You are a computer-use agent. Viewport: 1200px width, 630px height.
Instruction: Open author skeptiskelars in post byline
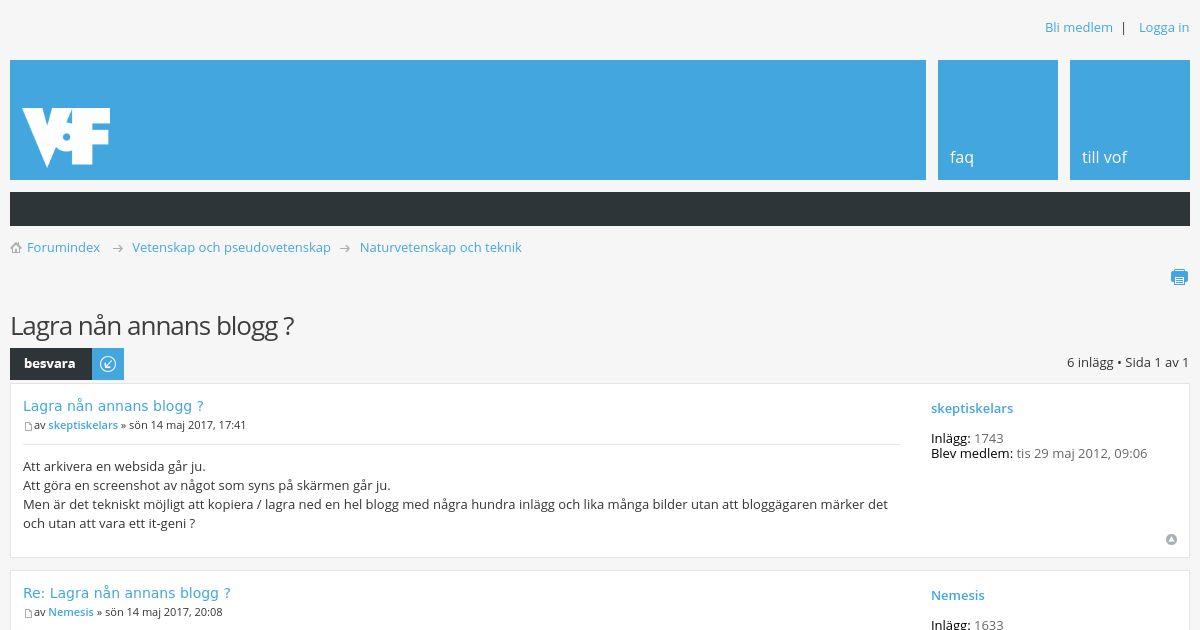point(83,425)
